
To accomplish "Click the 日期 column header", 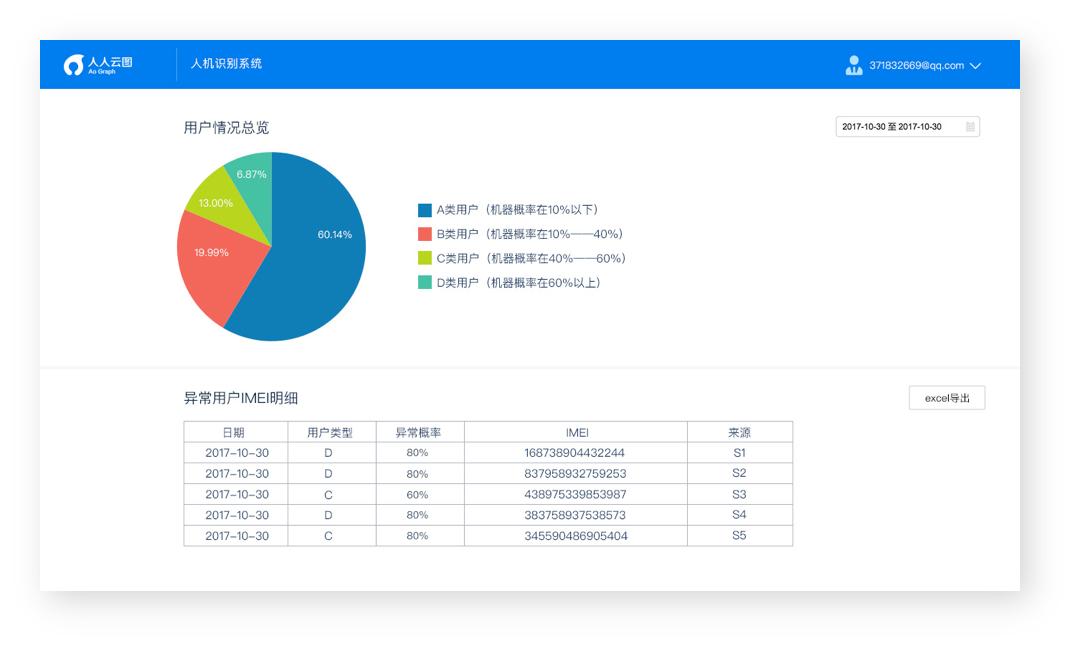I will click(236, 432).
